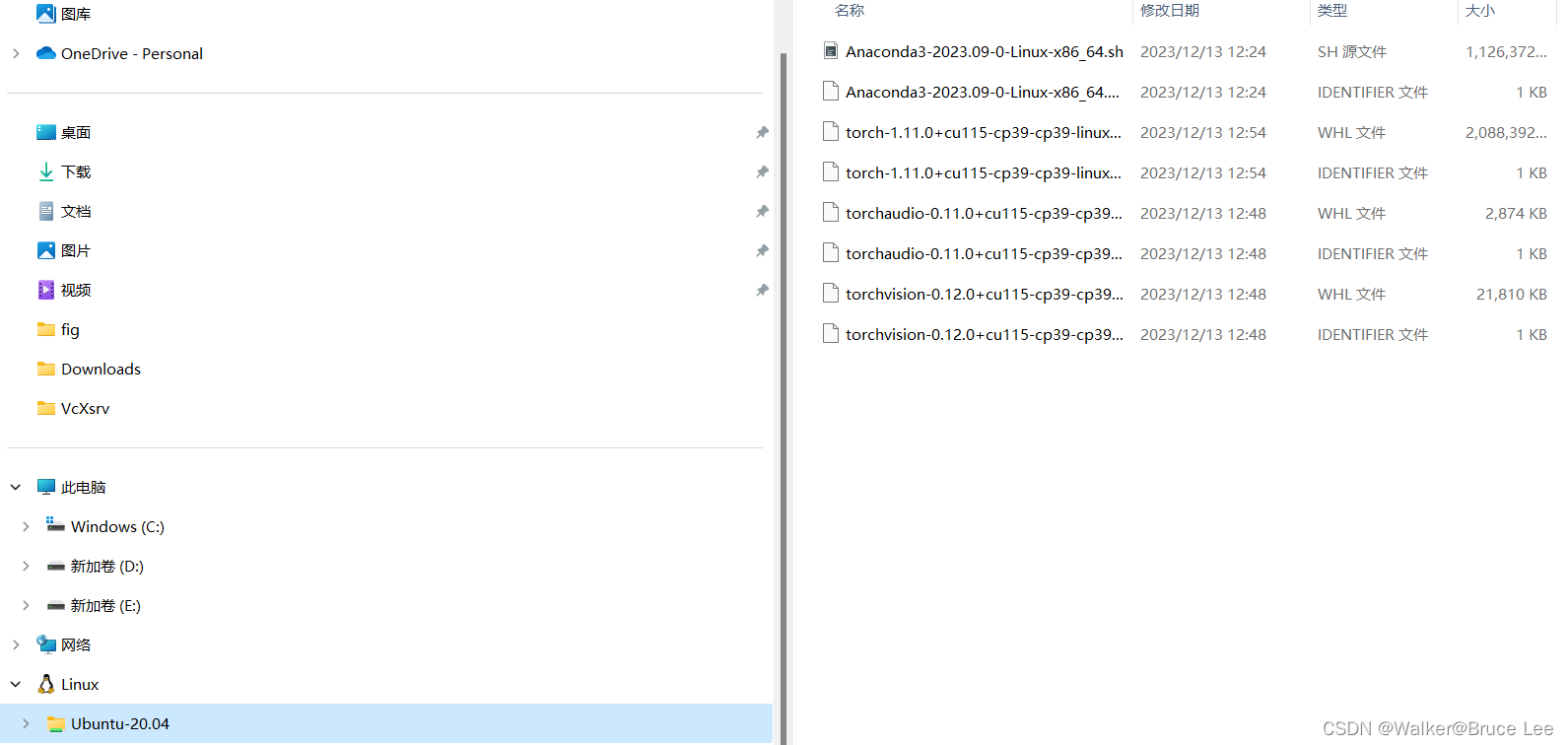Image resolution: width=1568 pixels, height=745 pixels.
Task: Unpin the Downloads (下载) quick access pin
Action: tap(762, 171)
